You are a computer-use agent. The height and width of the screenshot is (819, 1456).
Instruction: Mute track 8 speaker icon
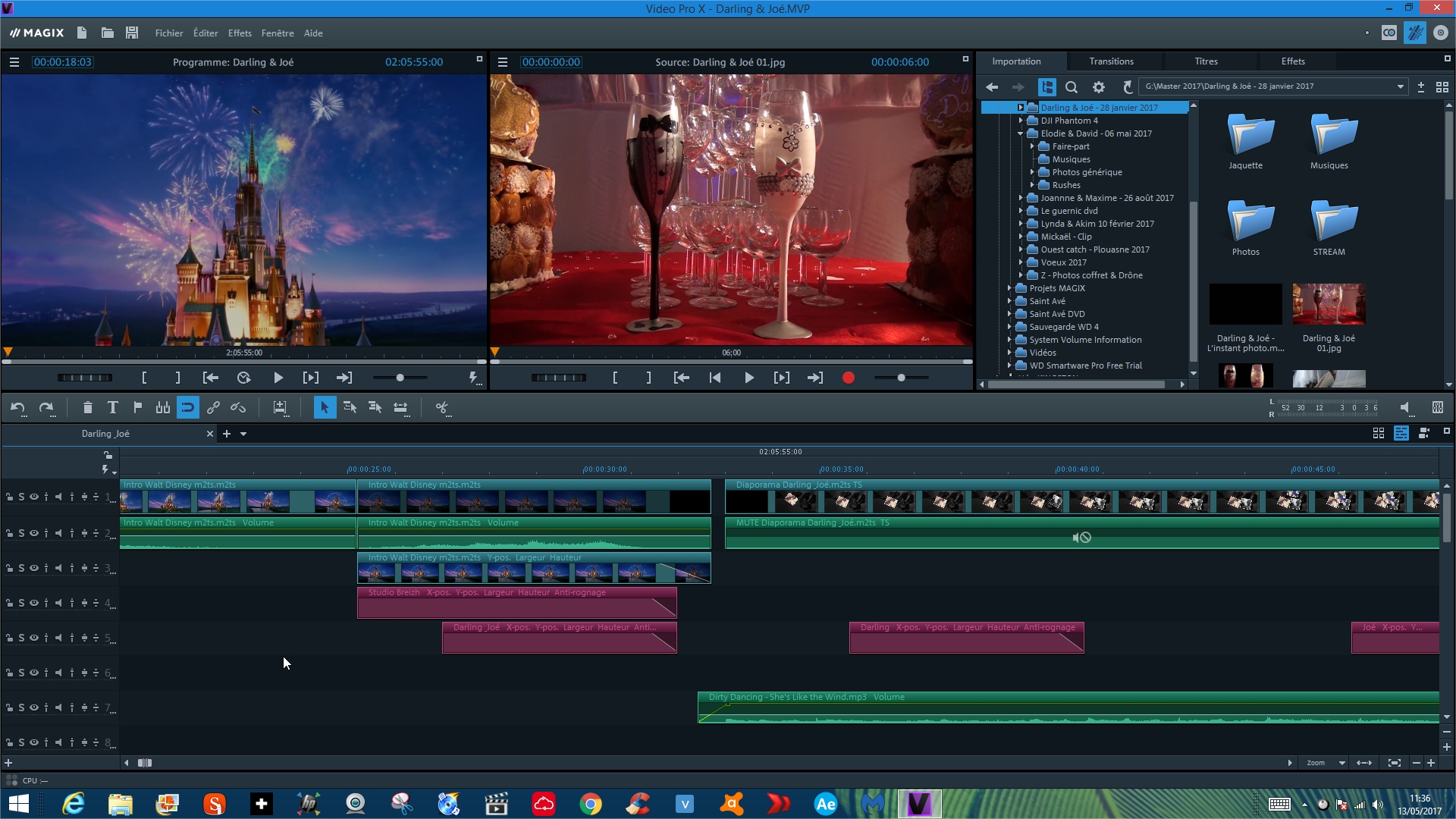pyautogui.click(x=58, y=742)
